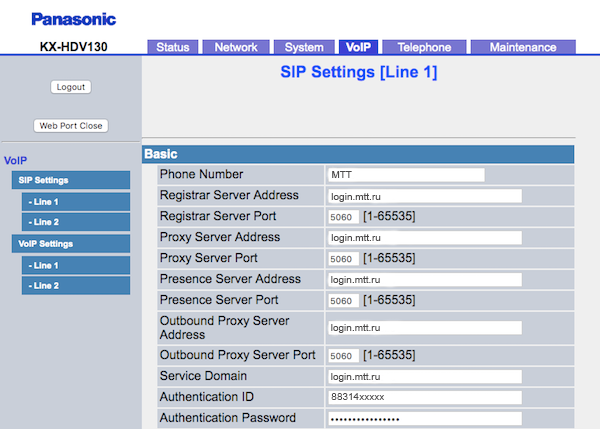Select Line 1 under SIP Settings
Viewport: 600px width, 429px height.
click(77, 201)
